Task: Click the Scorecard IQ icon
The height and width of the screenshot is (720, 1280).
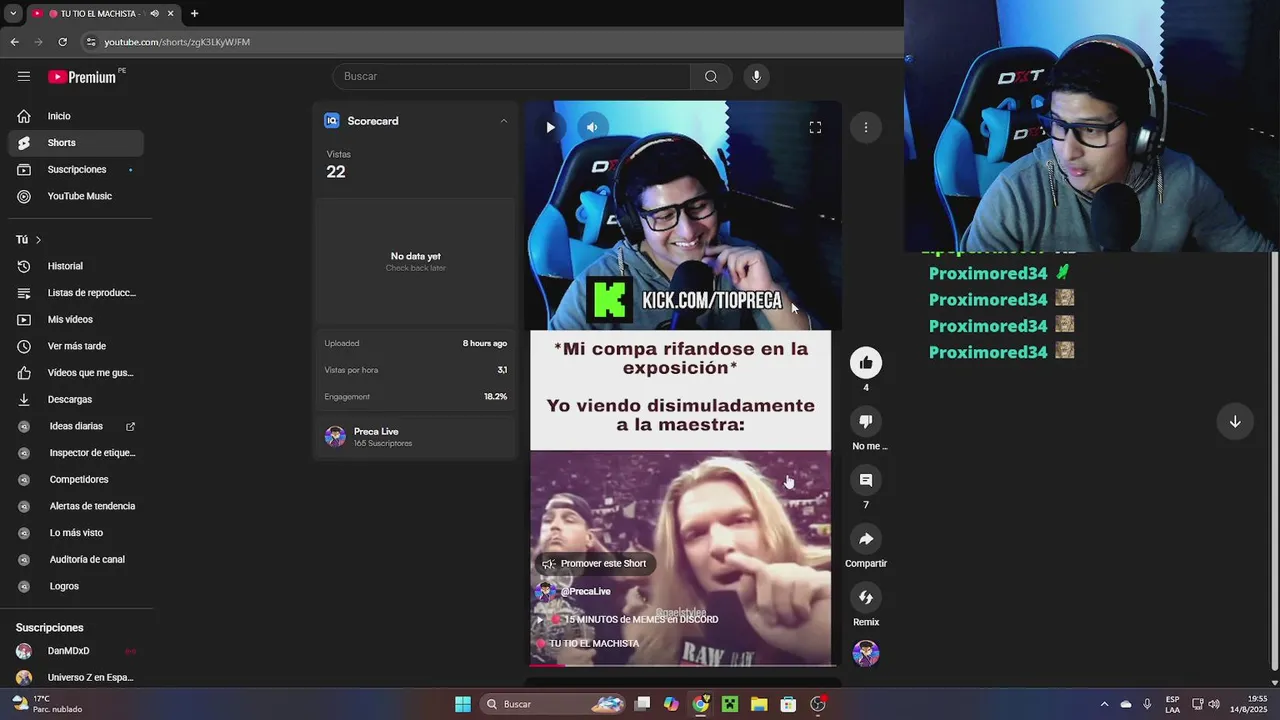Action: pyautogui.click(x=332, y=121)
